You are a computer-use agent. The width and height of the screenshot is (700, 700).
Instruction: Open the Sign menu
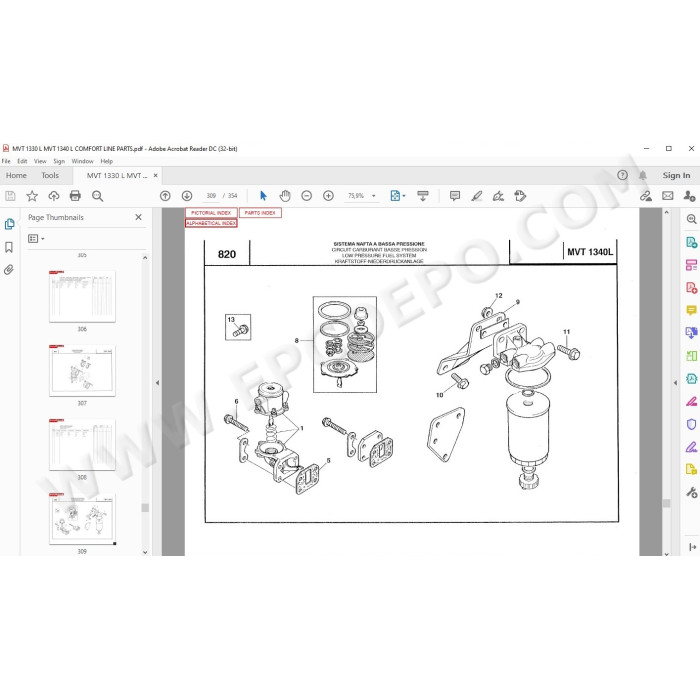tap(59, 161)
